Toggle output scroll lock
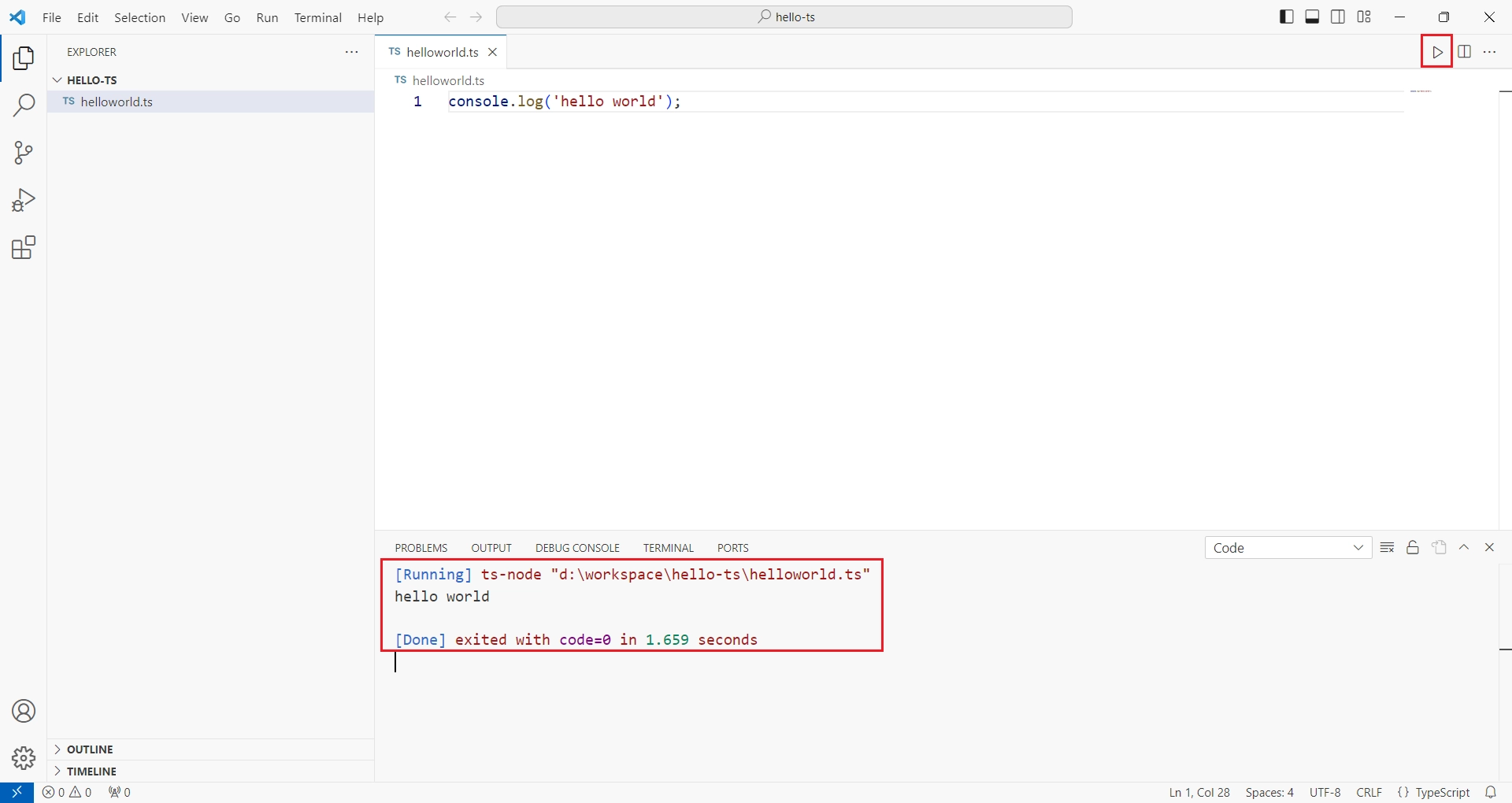Screen dimensions: 1512x803 point(1413,548)
